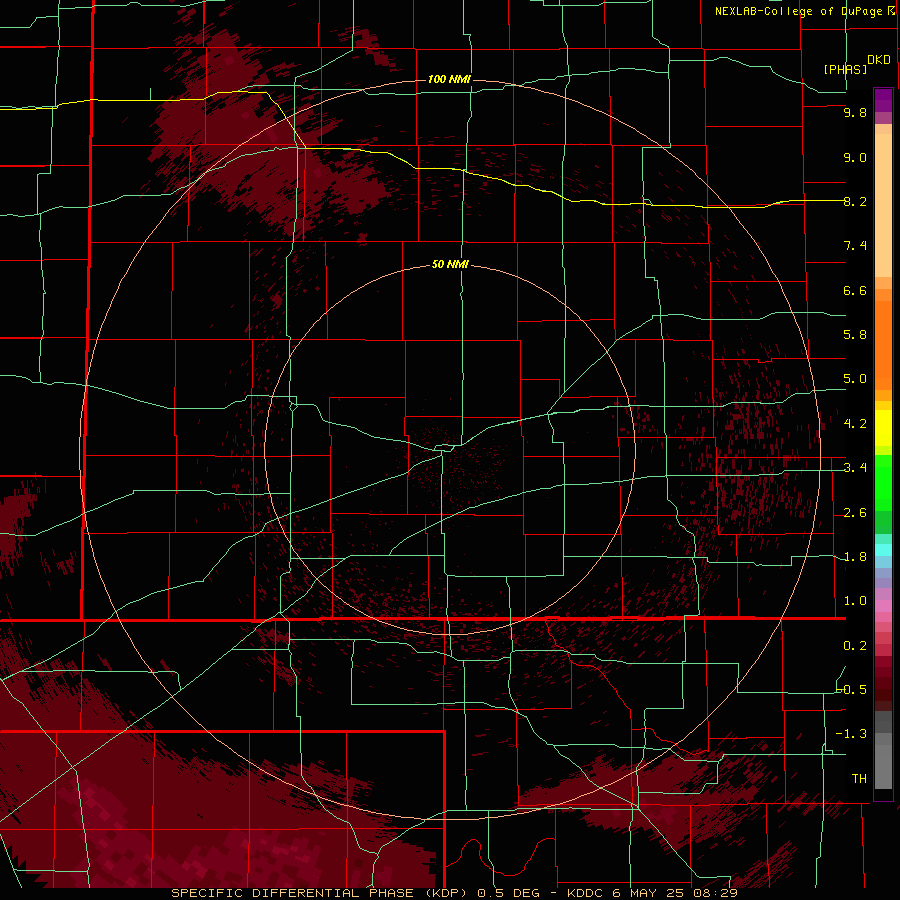900x900 pixels.
Task: Click the TH label on the legend
Action: [859, 779]
